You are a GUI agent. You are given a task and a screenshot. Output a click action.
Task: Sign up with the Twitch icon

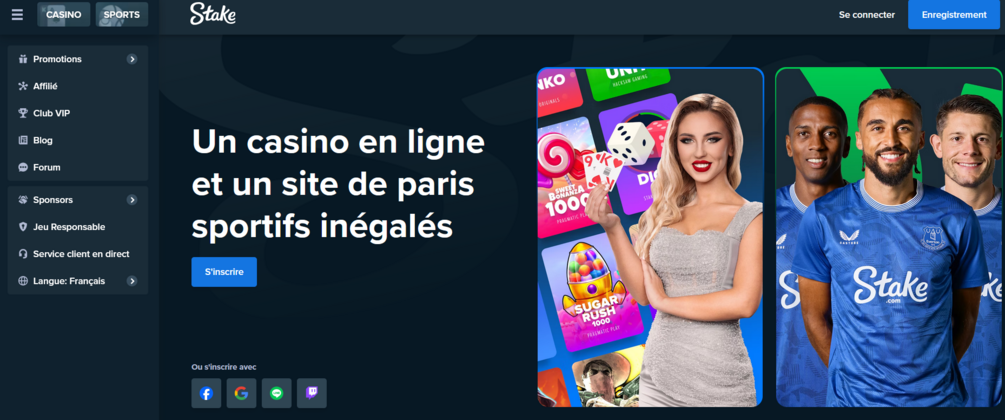(x=312, y=393)
